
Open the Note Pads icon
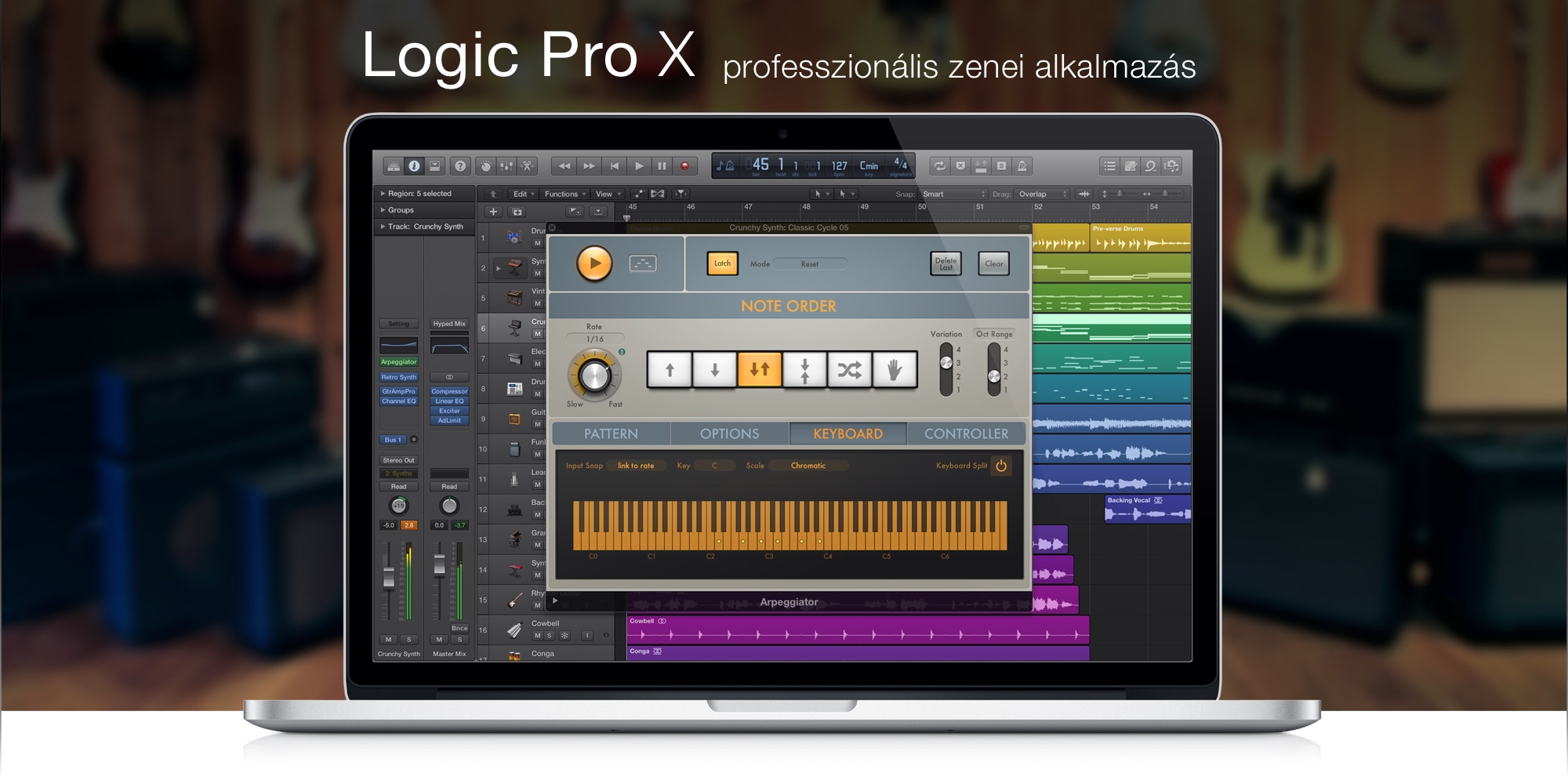click(1131, 166)
